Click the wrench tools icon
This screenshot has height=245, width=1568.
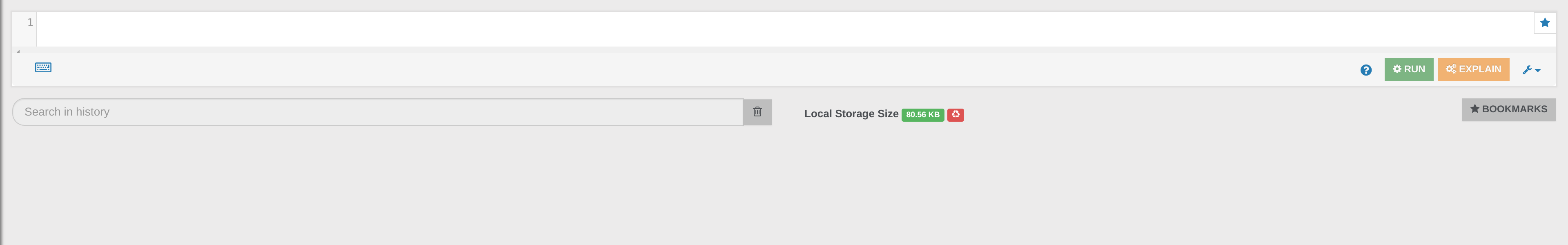(x=1527, y=69)
